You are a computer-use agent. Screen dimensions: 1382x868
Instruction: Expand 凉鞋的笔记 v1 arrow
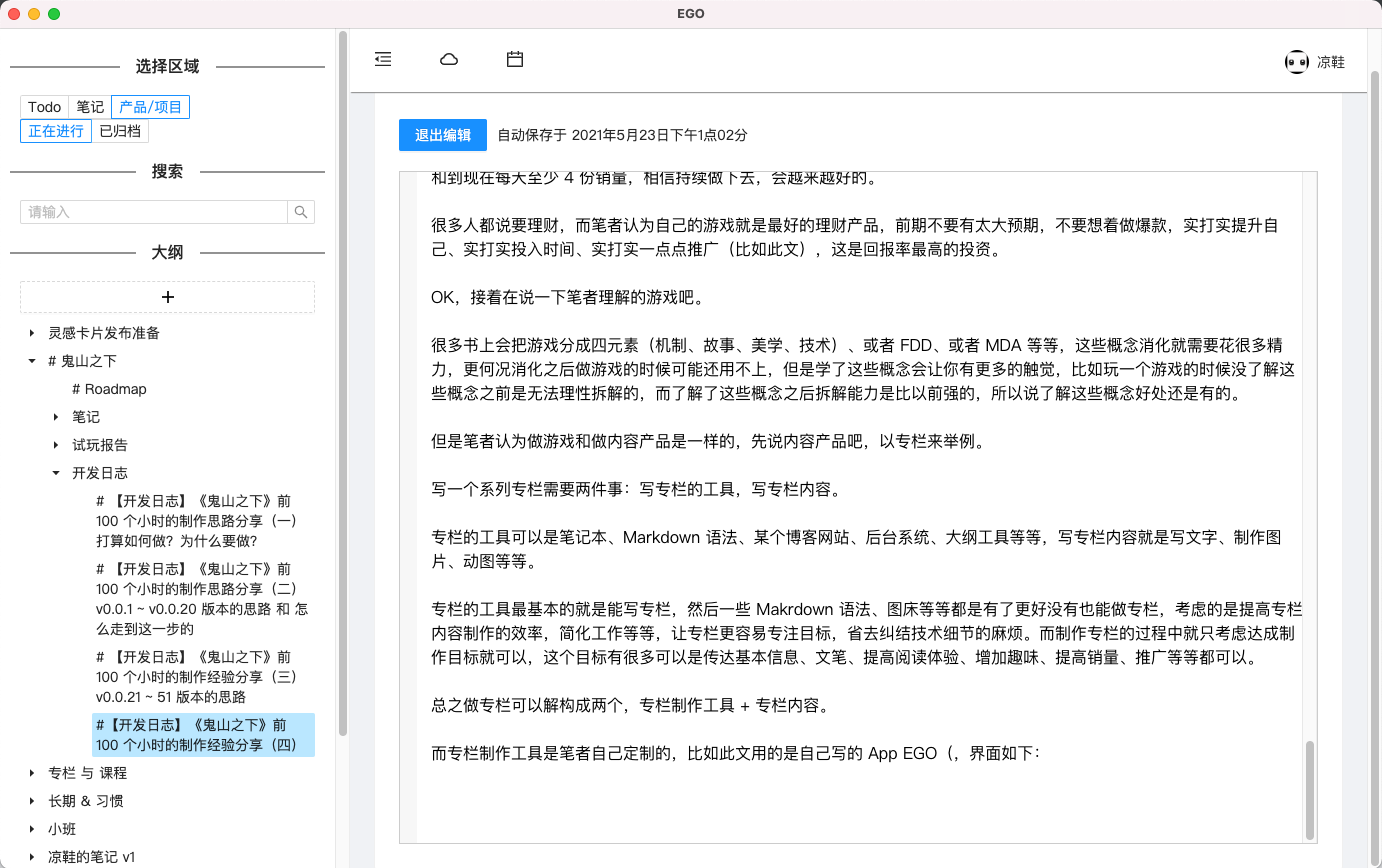33,857
